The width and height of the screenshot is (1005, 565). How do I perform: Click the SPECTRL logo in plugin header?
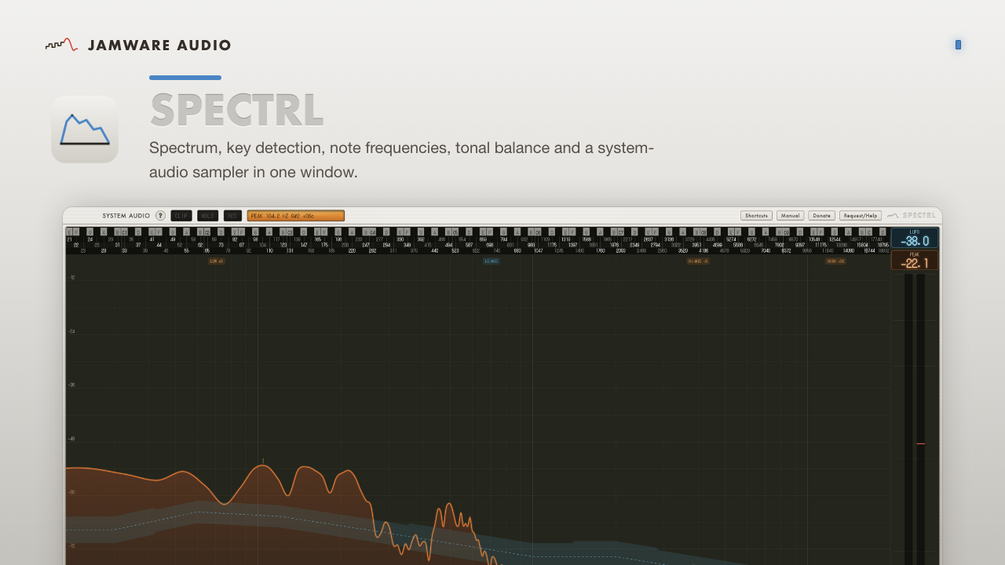(x=911, y=216)
